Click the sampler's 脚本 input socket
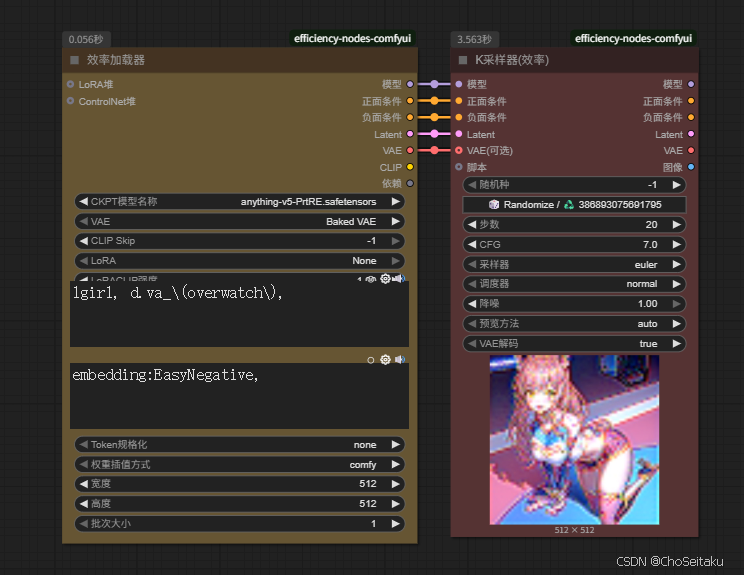The height and width of the screenshot is (575, 744). (459, 167)
